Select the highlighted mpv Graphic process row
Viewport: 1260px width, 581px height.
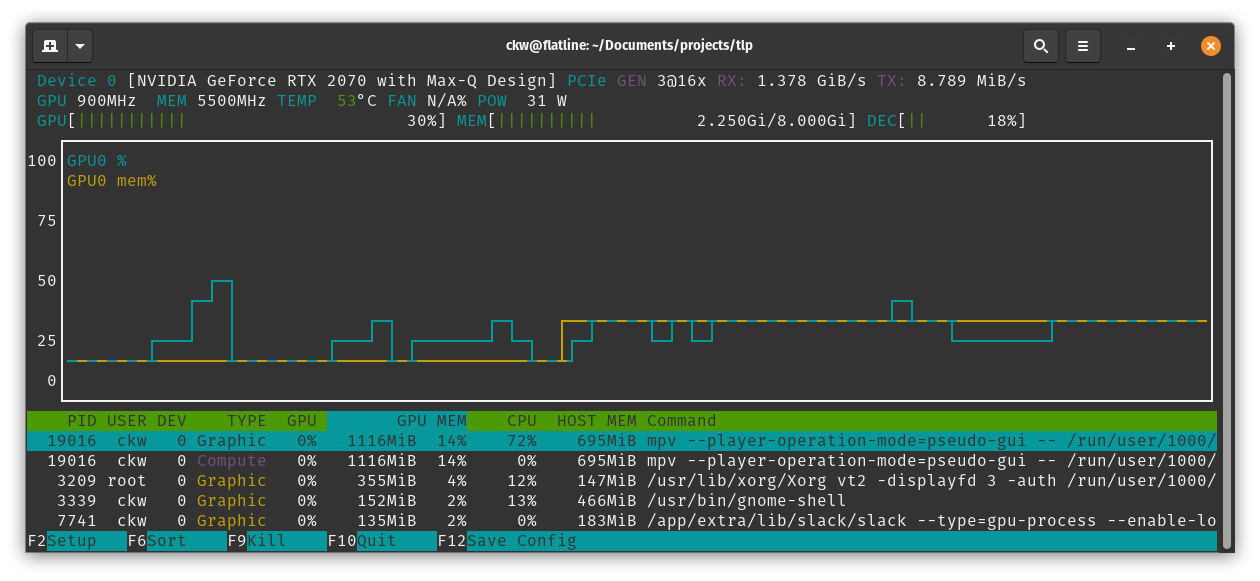point(400,440)
